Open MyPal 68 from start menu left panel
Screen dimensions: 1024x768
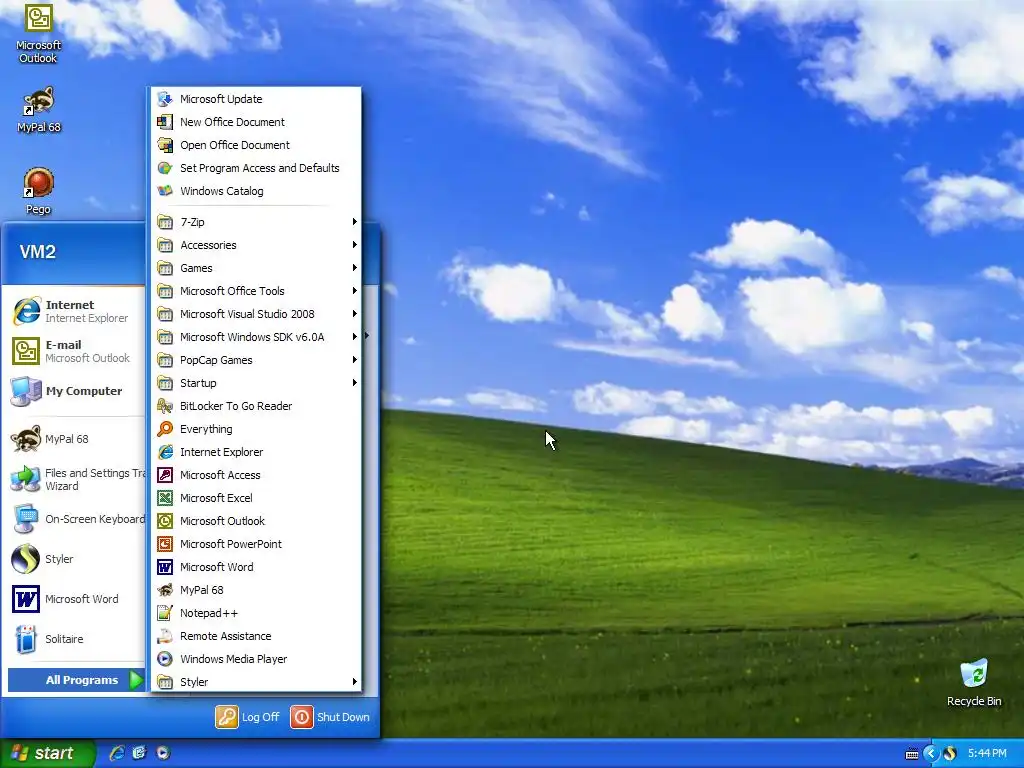(x=74, y=439)
